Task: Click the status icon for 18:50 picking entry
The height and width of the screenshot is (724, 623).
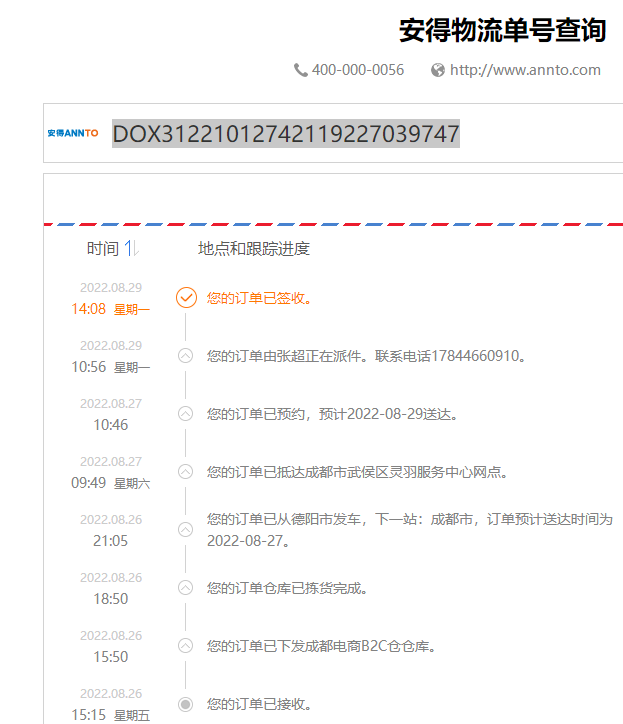Action: (x=186, y=588)
